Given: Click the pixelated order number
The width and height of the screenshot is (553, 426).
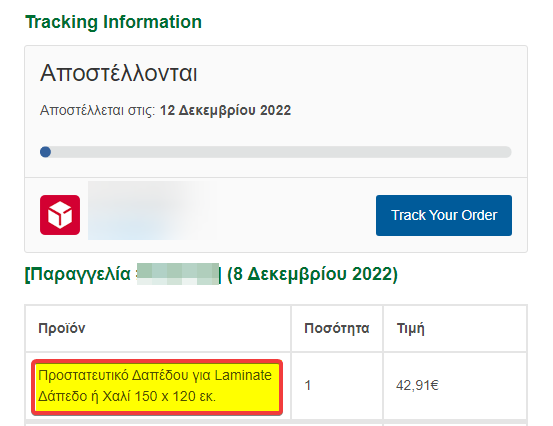Looking at the screenshot, I should point(178,274).
